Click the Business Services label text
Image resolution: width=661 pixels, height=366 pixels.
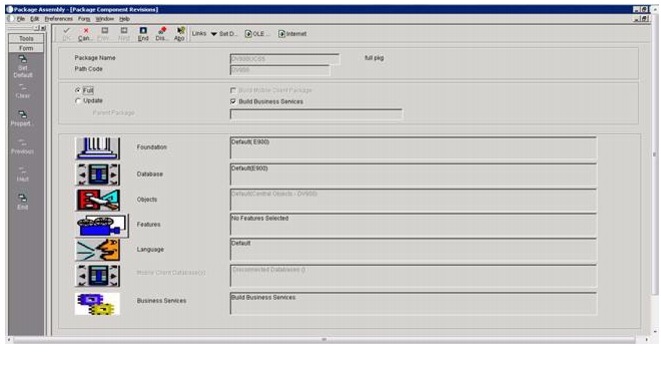pyautogui.click(x=161, y=301)
